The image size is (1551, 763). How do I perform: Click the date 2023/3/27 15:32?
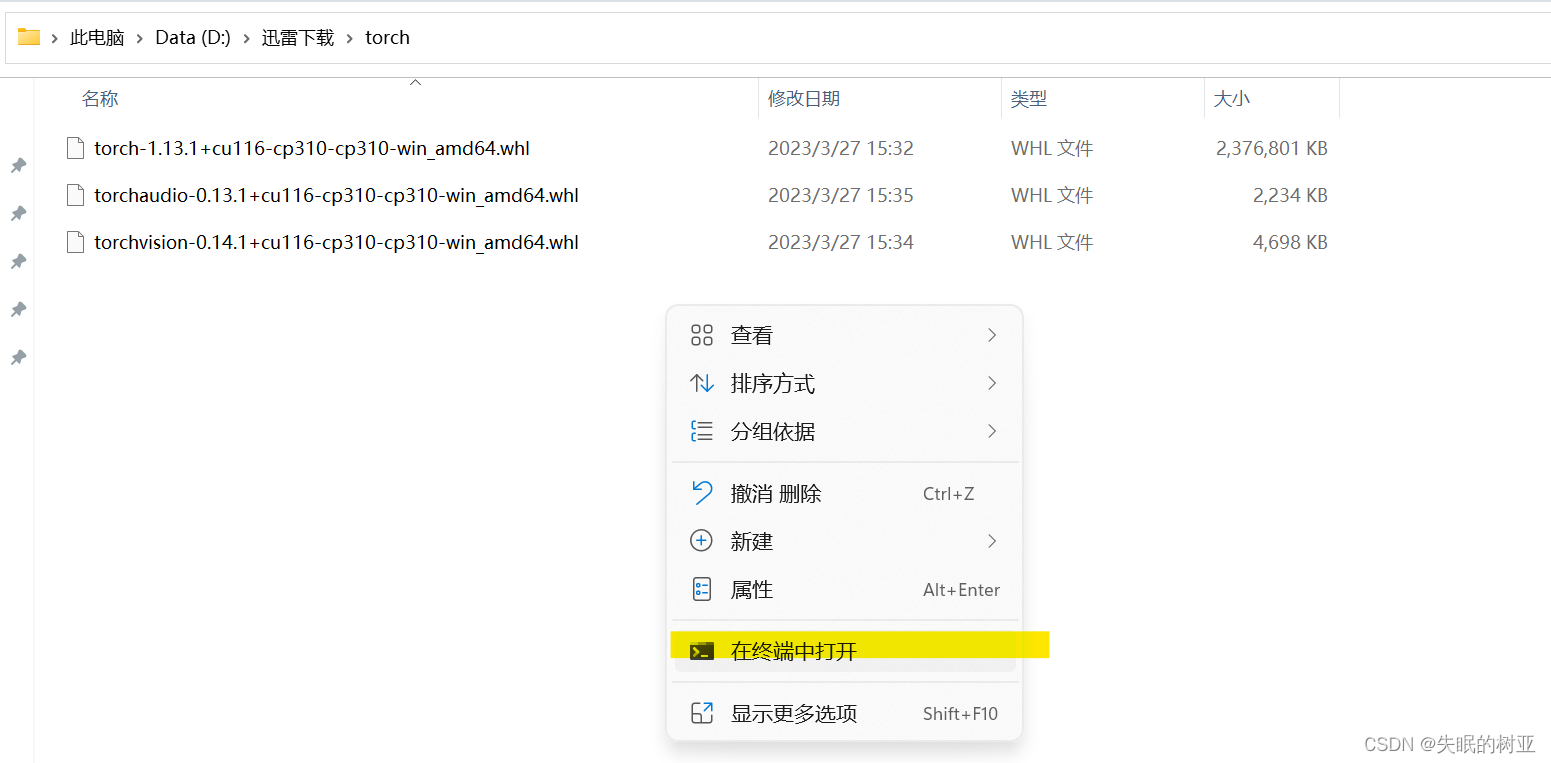pyautogui.click(x=841, y=148)
